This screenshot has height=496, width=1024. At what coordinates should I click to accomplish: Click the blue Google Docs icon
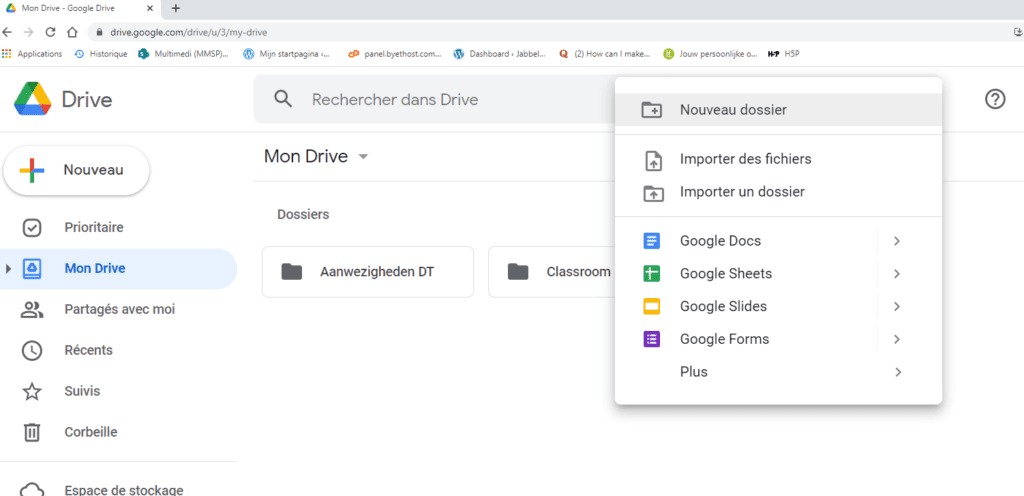[652, 241]
